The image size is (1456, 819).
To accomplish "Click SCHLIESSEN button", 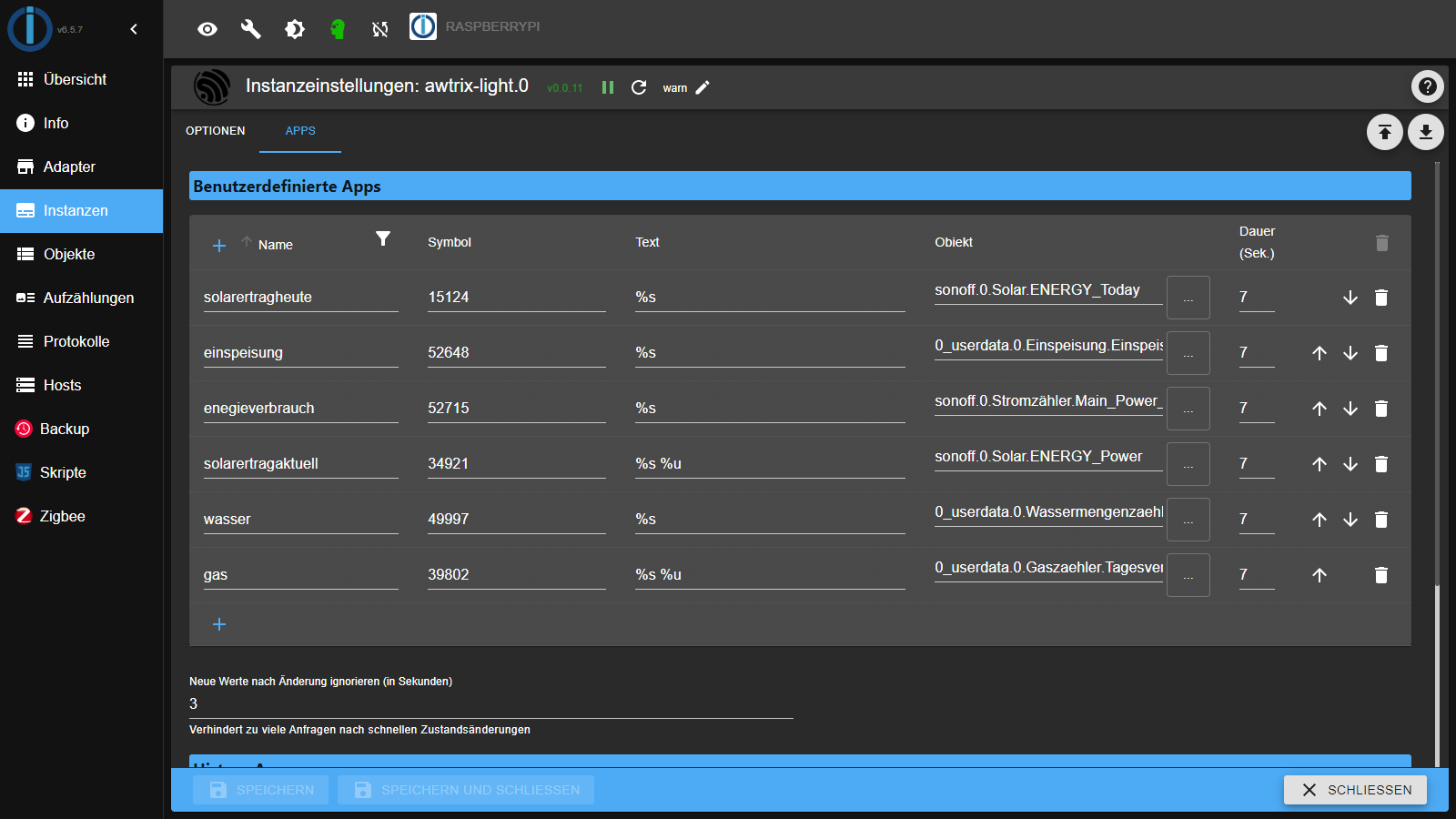I will [1355, 790].
